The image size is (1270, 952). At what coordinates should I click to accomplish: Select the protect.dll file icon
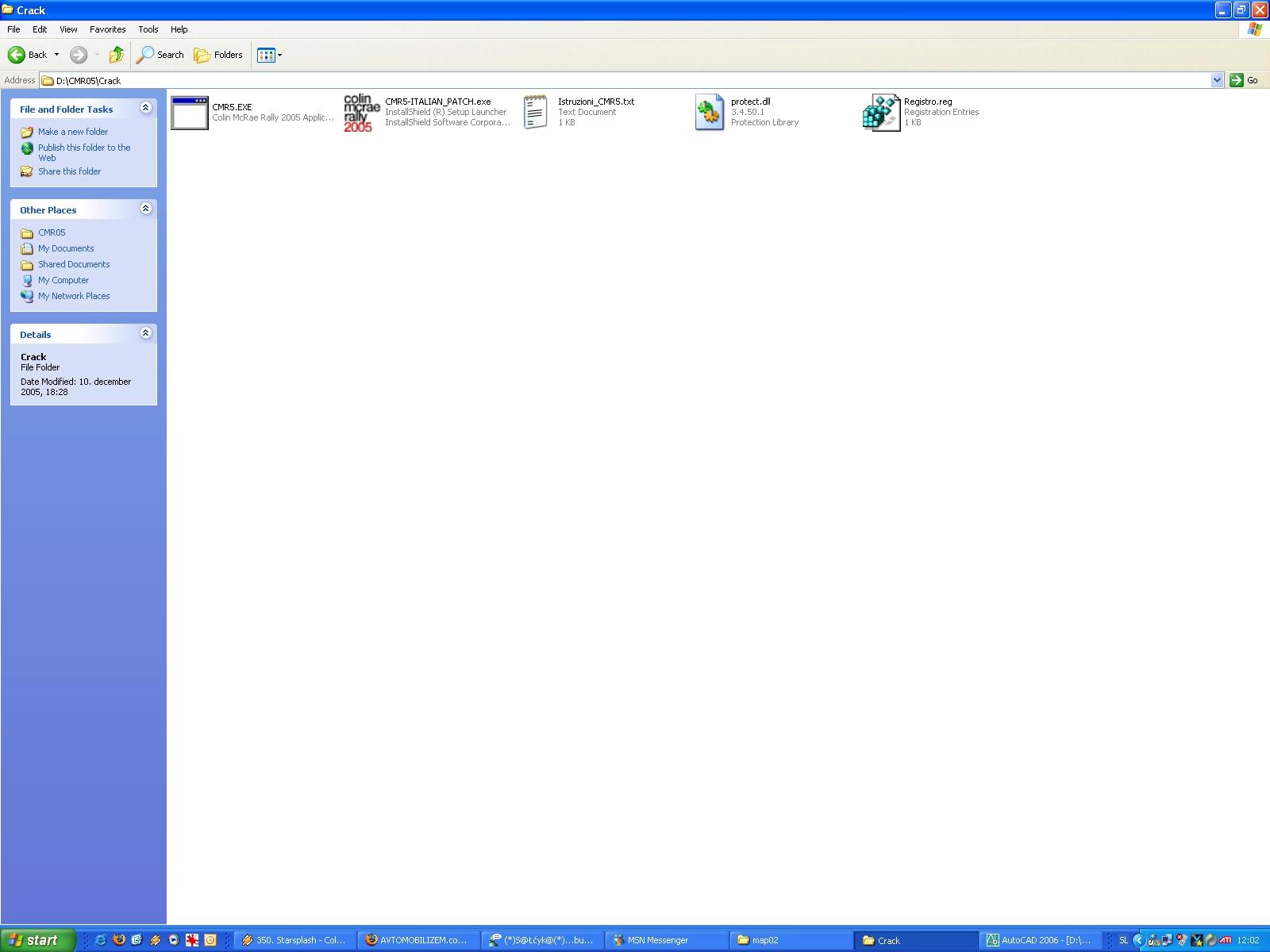click(709, 113)
